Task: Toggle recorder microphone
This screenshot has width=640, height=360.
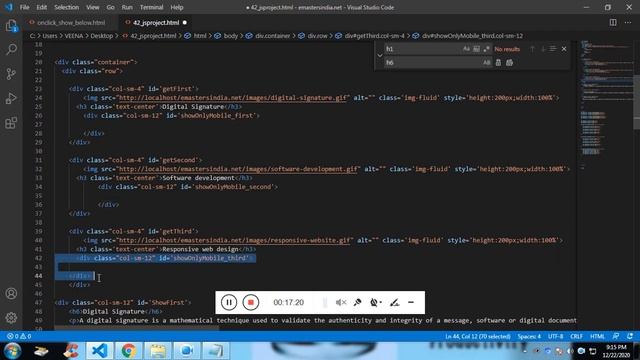Action: click(x=357, y=302)
